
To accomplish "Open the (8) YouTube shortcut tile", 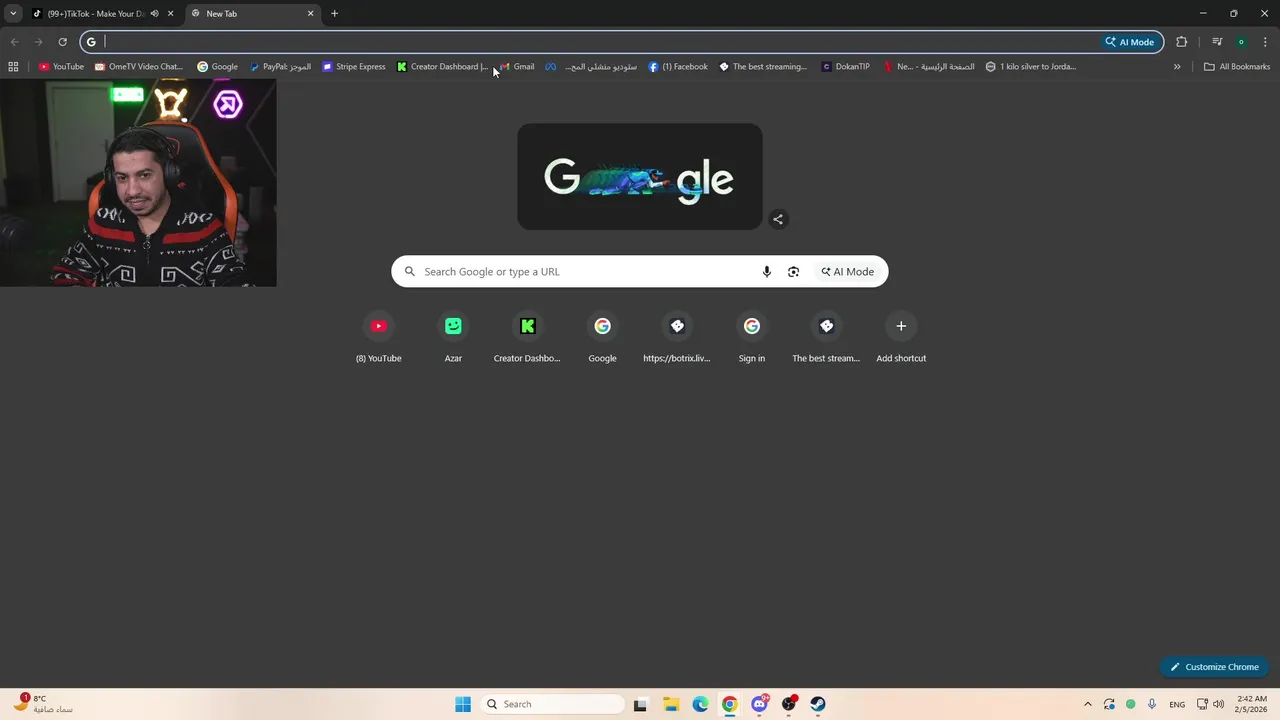I will (378, 338).
